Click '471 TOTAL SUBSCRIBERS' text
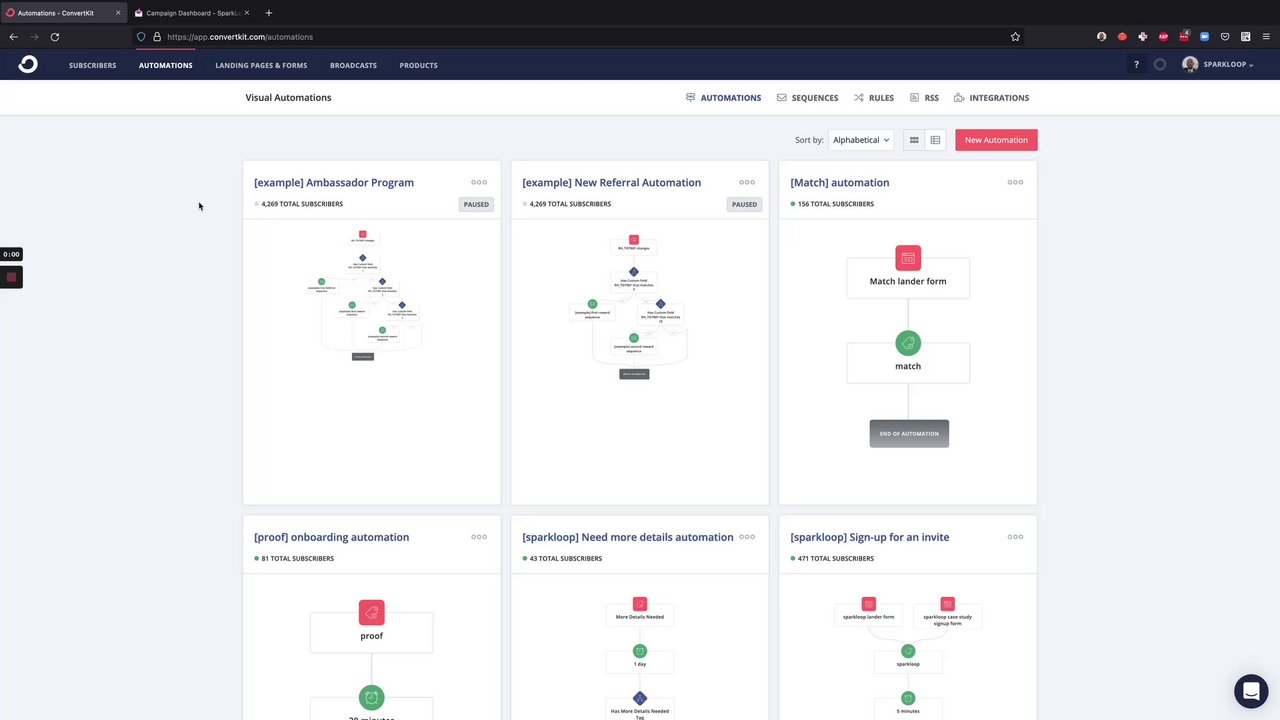1280x720 pixels. pyautogui.click(x=836, y=559)
